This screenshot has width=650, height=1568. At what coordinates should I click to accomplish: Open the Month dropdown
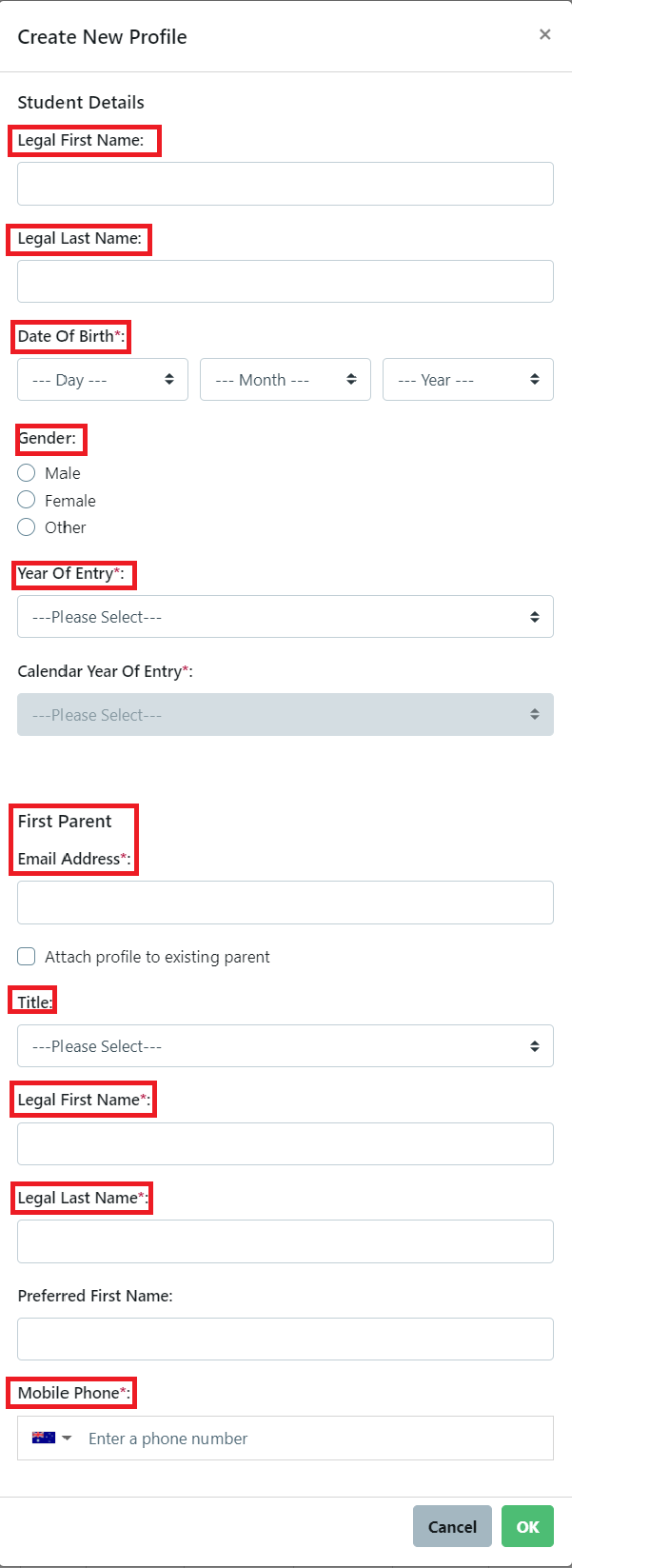285,379
